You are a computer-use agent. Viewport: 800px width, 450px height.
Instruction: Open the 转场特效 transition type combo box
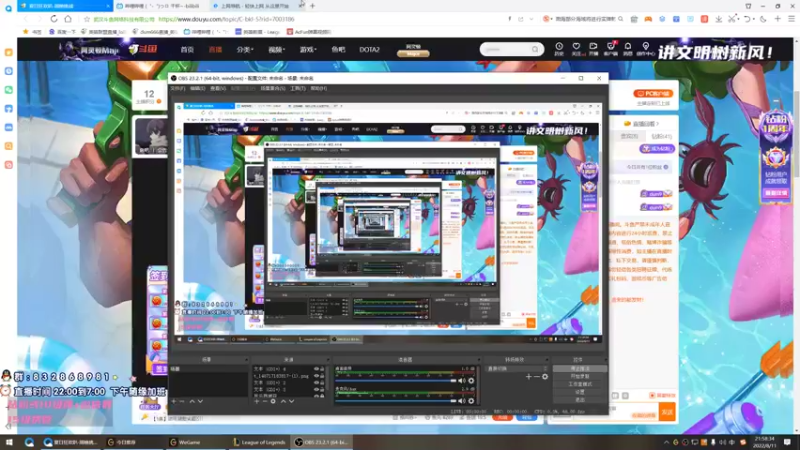tap(517, 368)
